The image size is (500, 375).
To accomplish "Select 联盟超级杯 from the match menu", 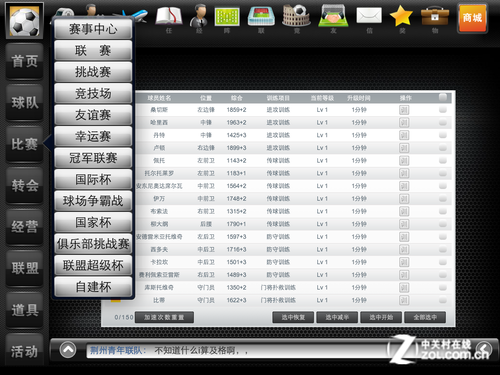I will coord(93,265).
